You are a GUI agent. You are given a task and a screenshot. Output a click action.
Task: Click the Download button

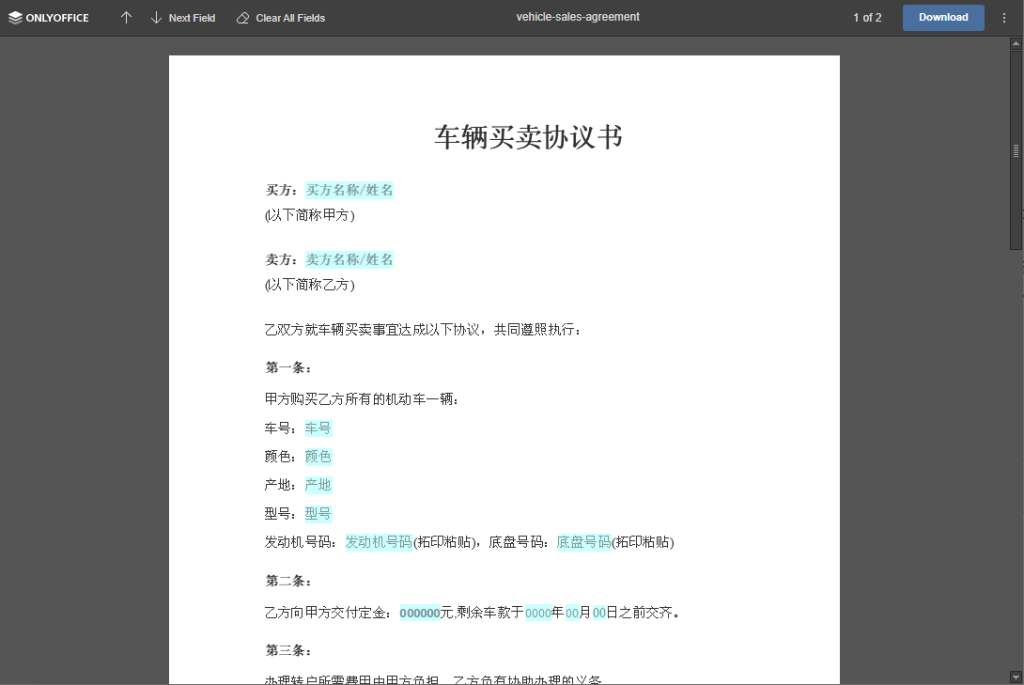coord(941,17)
